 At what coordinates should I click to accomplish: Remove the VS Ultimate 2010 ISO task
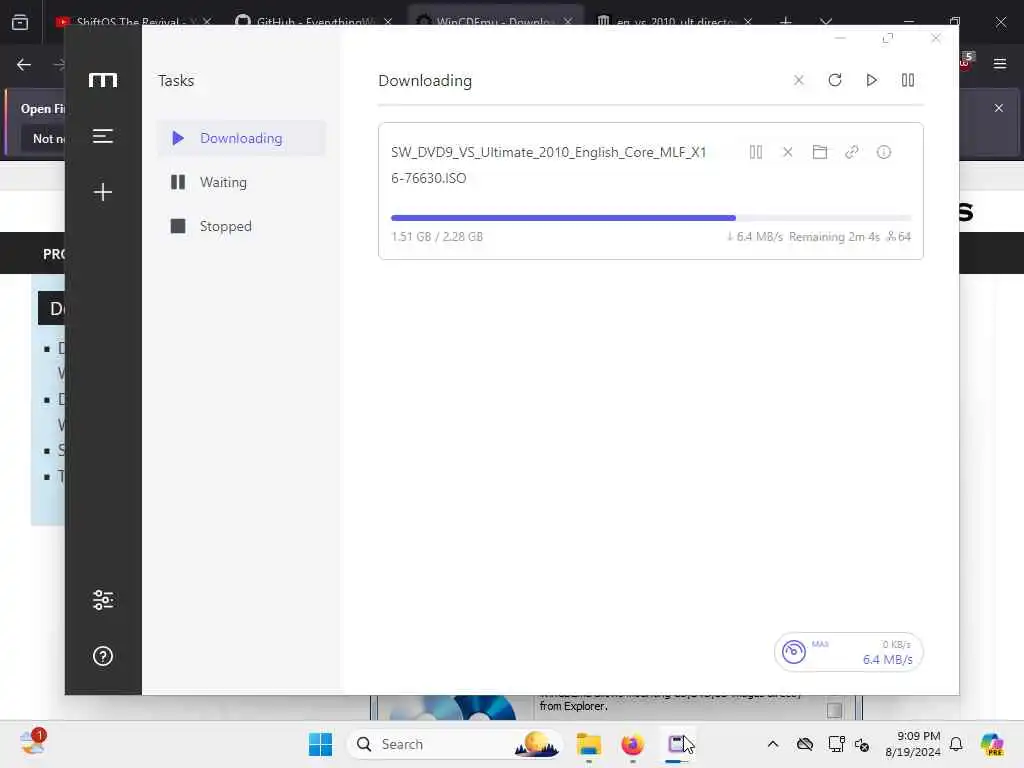[x=788, y=152]
